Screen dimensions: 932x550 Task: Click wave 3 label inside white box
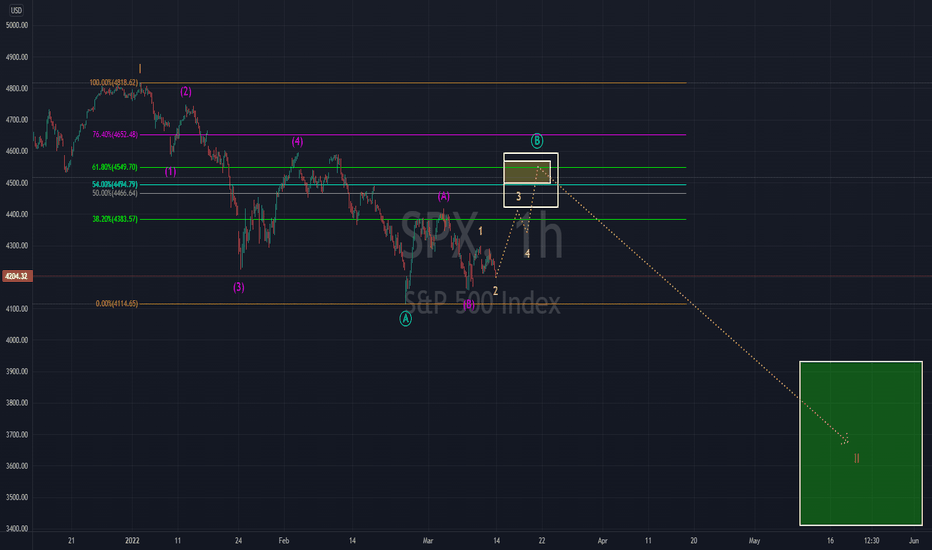518,197
